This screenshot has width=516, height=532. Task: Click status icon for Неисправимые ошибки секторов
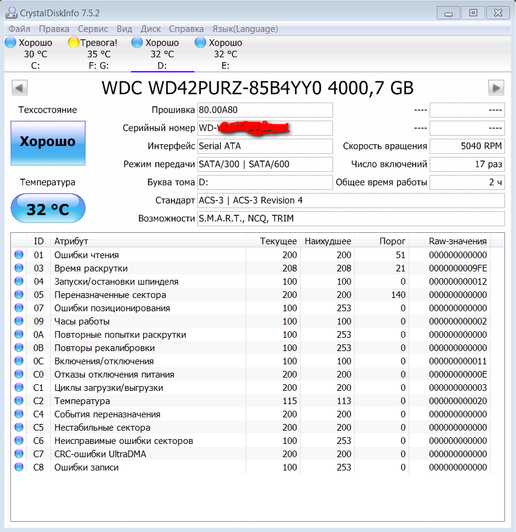pos(19,440)
